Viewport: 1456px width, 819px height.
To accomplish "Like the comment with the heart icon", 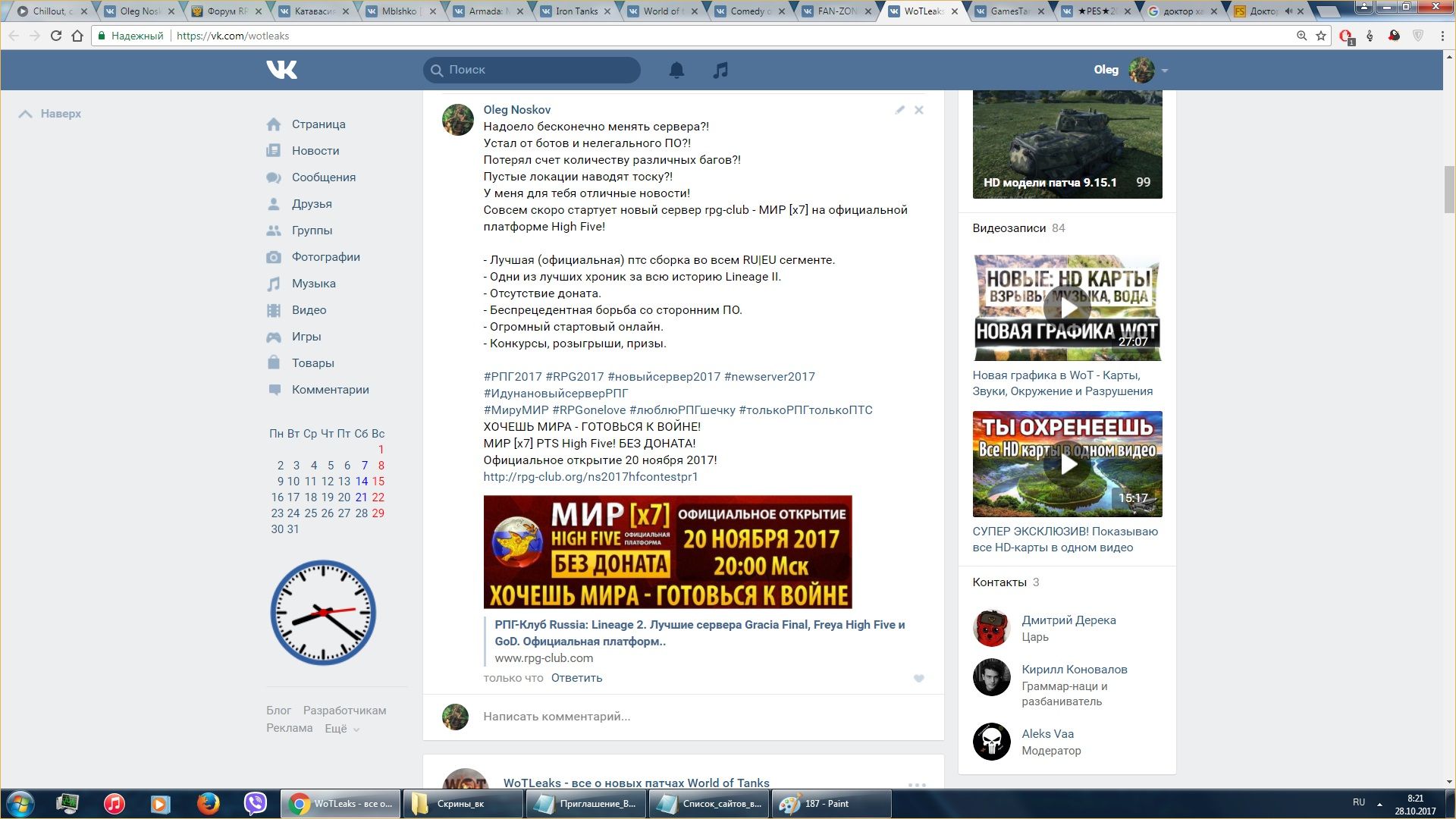I will [x=919, y=679].
